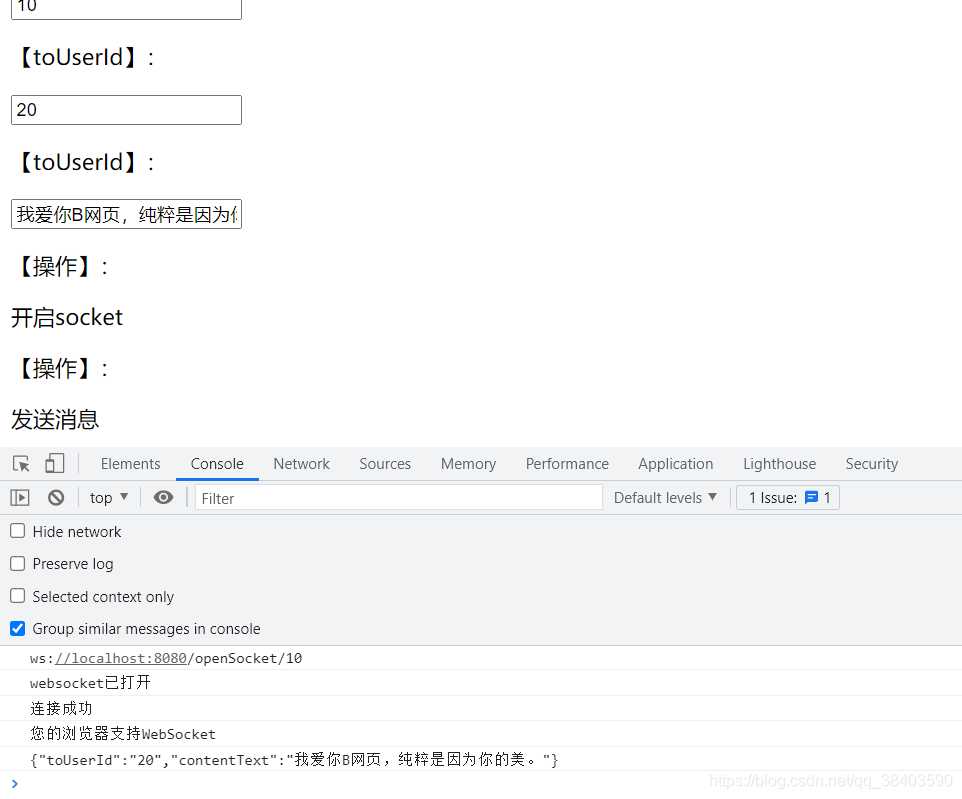The height and width of the screenshot is (799, 962).
Task: Create a live expression with the eye icon
Action: (163, 497)
